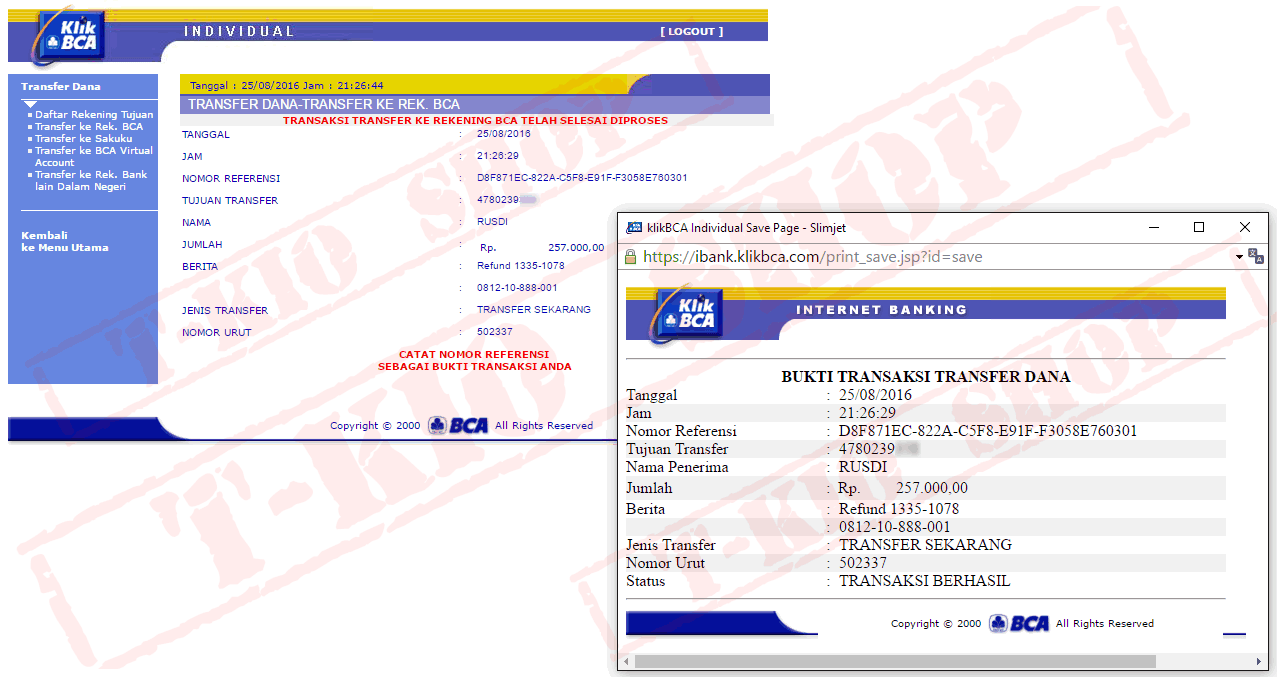Image resolution: width=1277 pixels, height=677 pixels.
Task: Select Transfer ke Rek. BCA
Action: pyautogui.click(x=88, y=127)
